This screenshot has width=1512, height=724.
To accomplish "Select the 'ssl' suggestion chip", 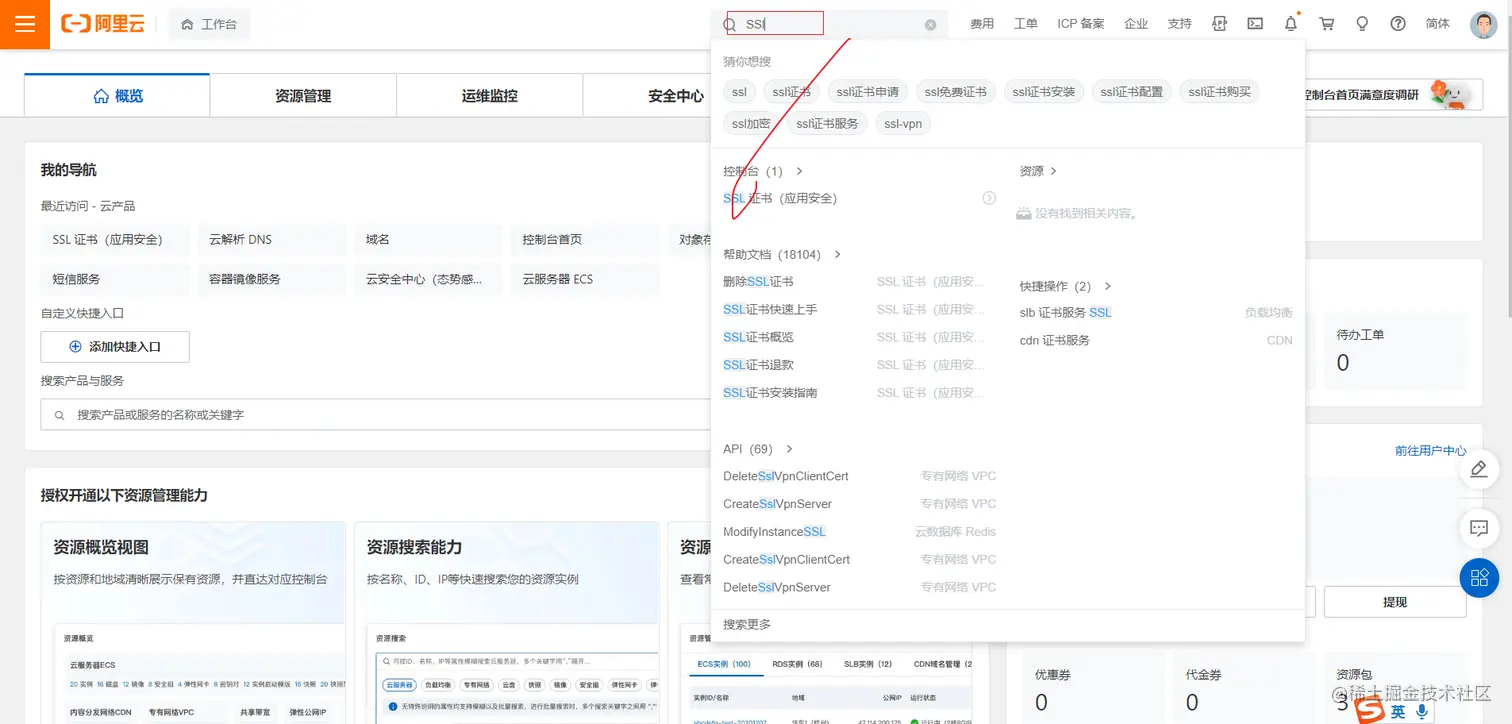I will pos(739,92).
